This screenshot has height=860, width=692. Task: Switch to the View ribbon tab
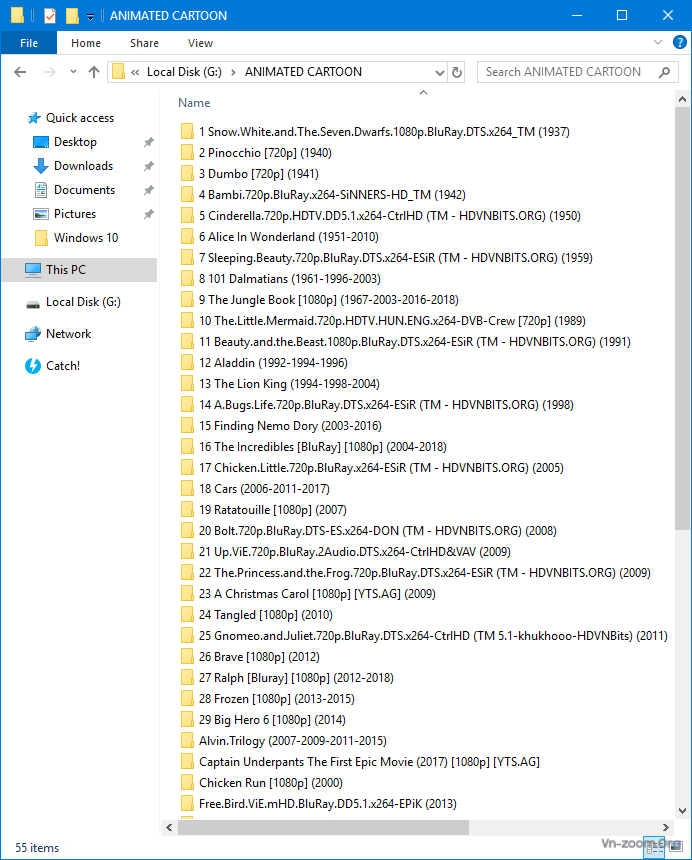click(x=200, y=43)
